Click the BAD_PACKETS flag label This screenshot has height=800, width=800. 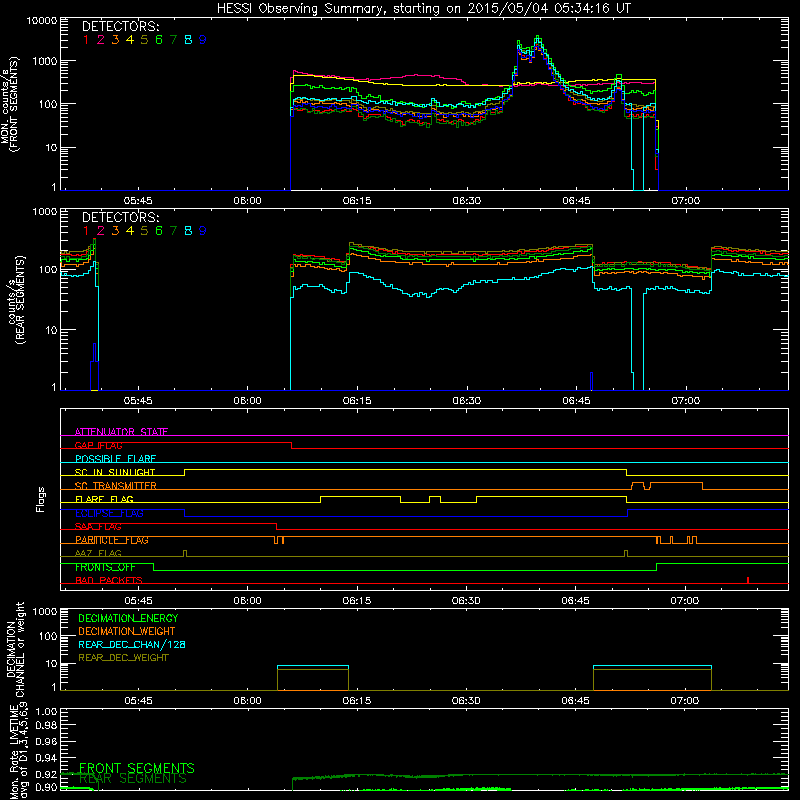[109, 581]
